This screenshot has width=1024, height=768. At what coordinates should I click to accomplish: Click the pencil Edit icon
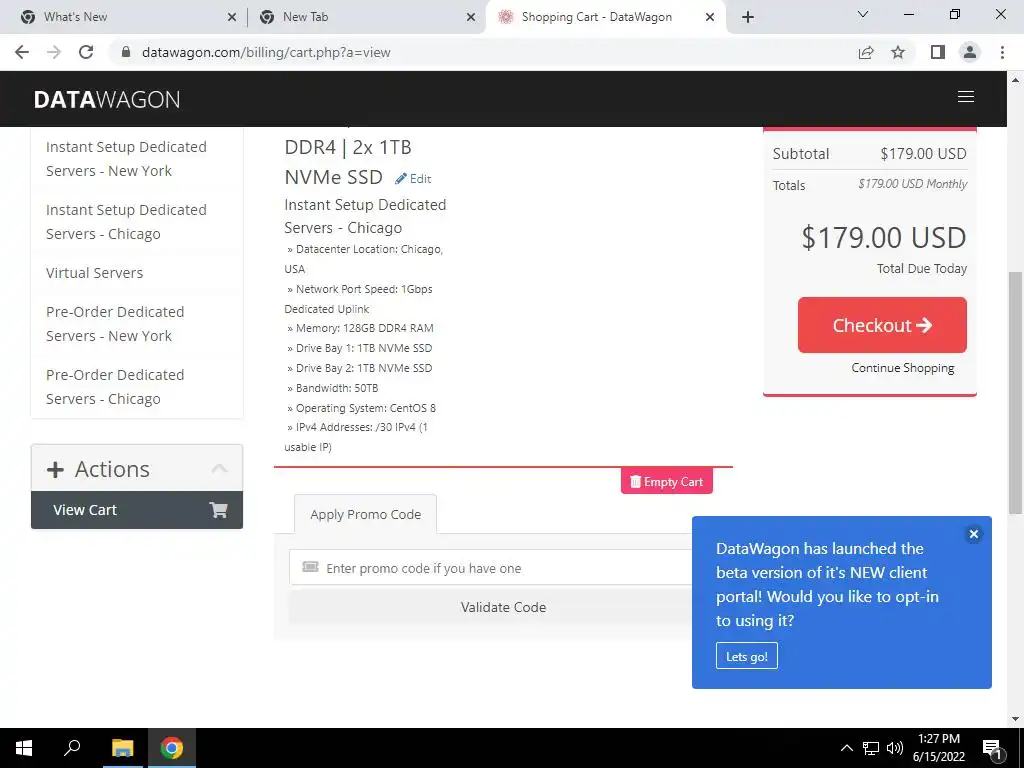[x=401, y=178]
